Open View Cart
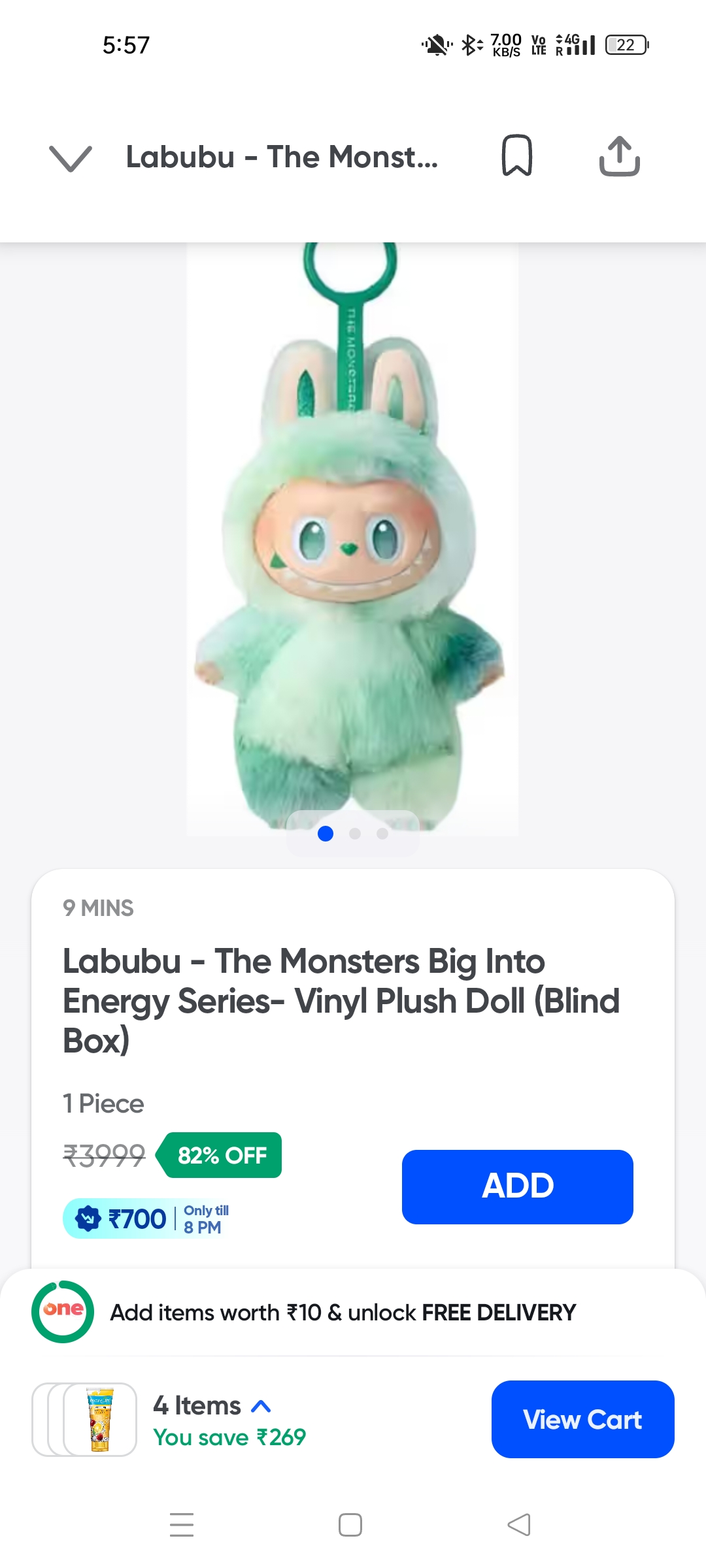Image resolution: width=706 pixels, height=1568 pixels. (x=582, y=1419)
